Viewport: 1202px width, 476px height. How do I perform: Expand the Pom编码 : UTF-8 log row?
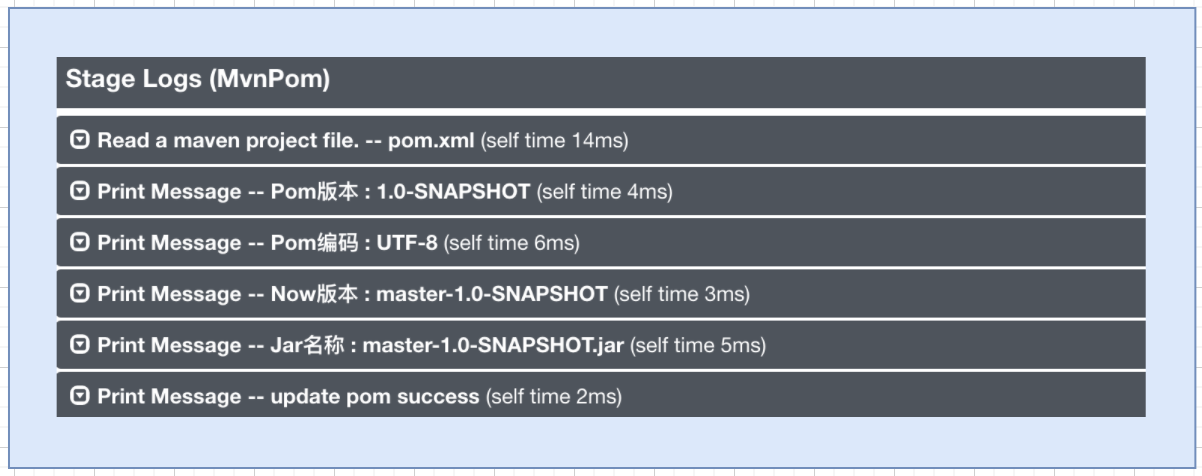(601, 243)
